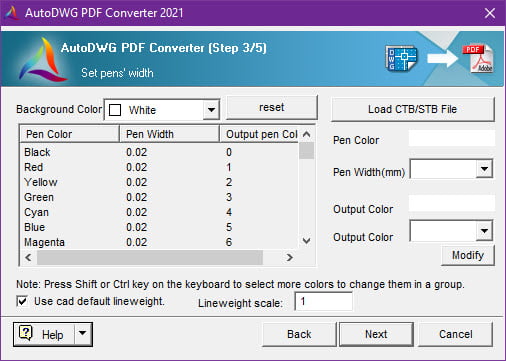Viewport: 506px width, 361px height.
Task: Click the Pen Width column header
Action: pos(169,134)
